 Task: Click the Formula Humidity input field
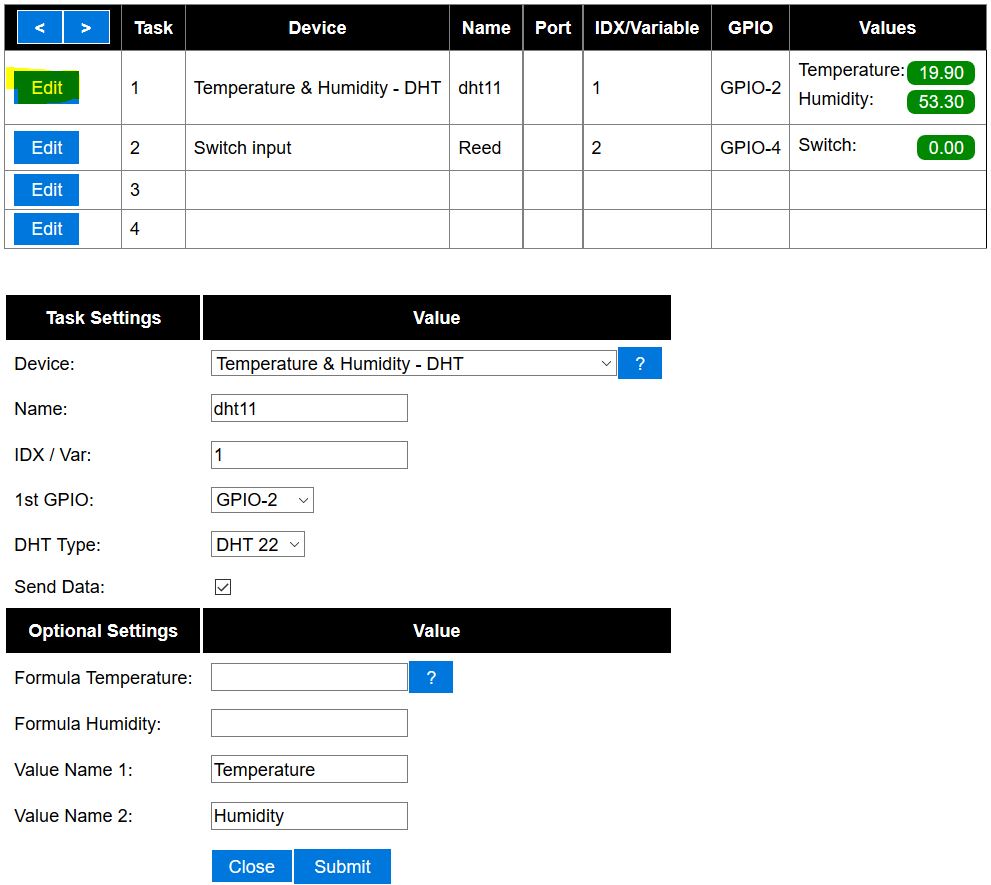(309, 723)
